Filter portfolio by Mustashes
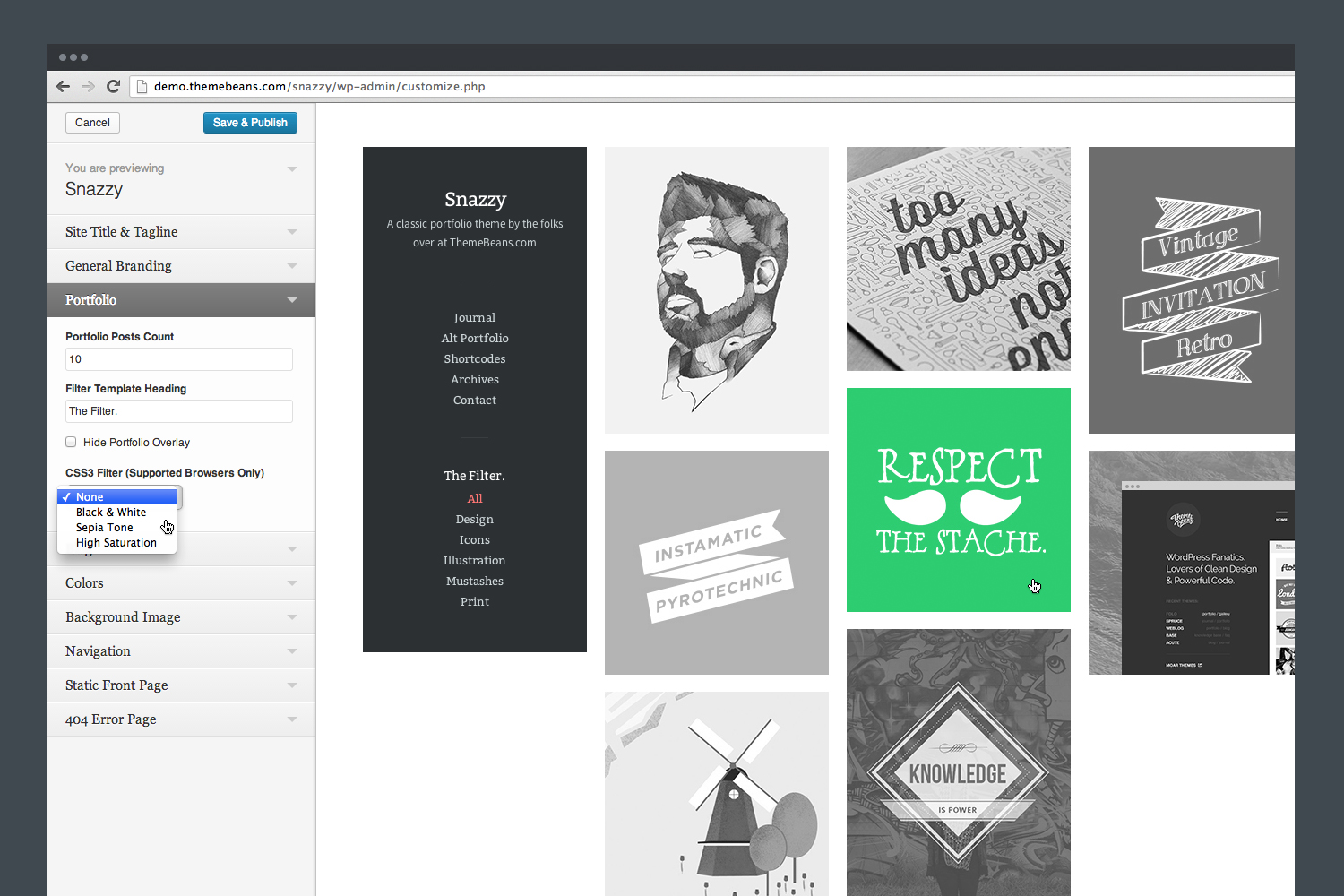The width and height of the screenshot is (1344, 896). (474, 582)
